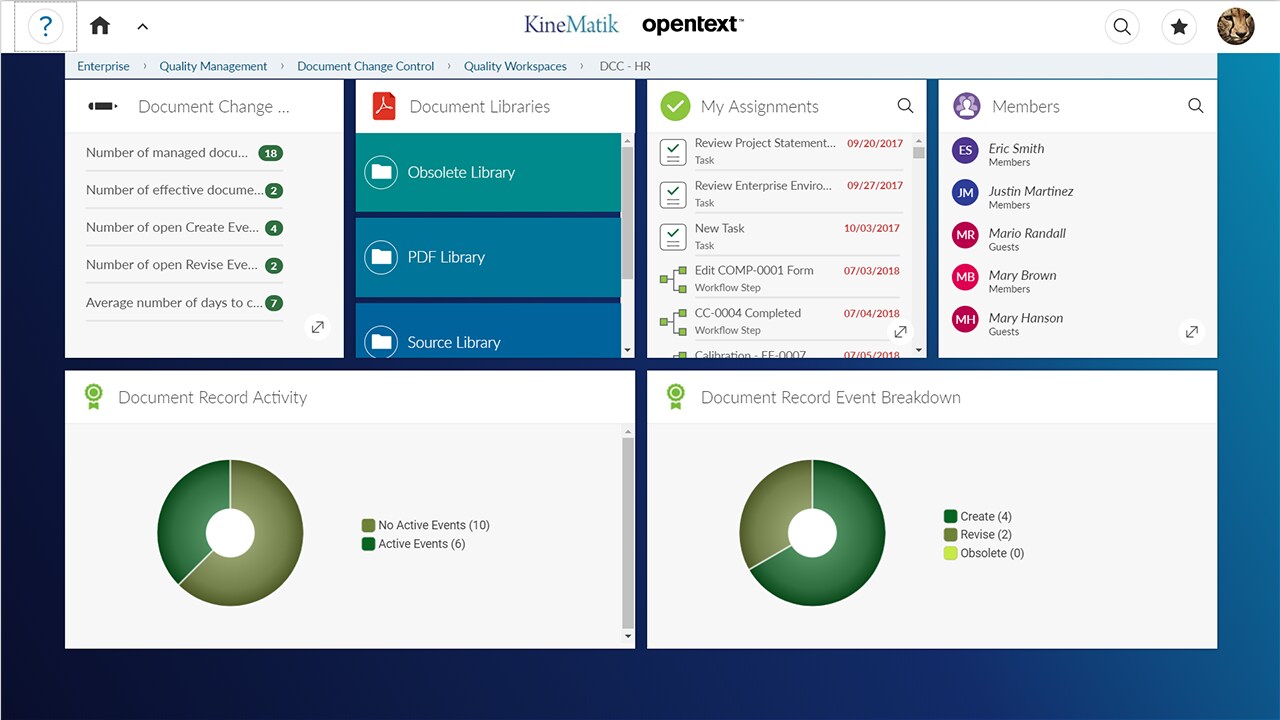1280x720 pixels.
Task: Click the Document Record Activity ribbon icon
Action: [x=93, y=397]
